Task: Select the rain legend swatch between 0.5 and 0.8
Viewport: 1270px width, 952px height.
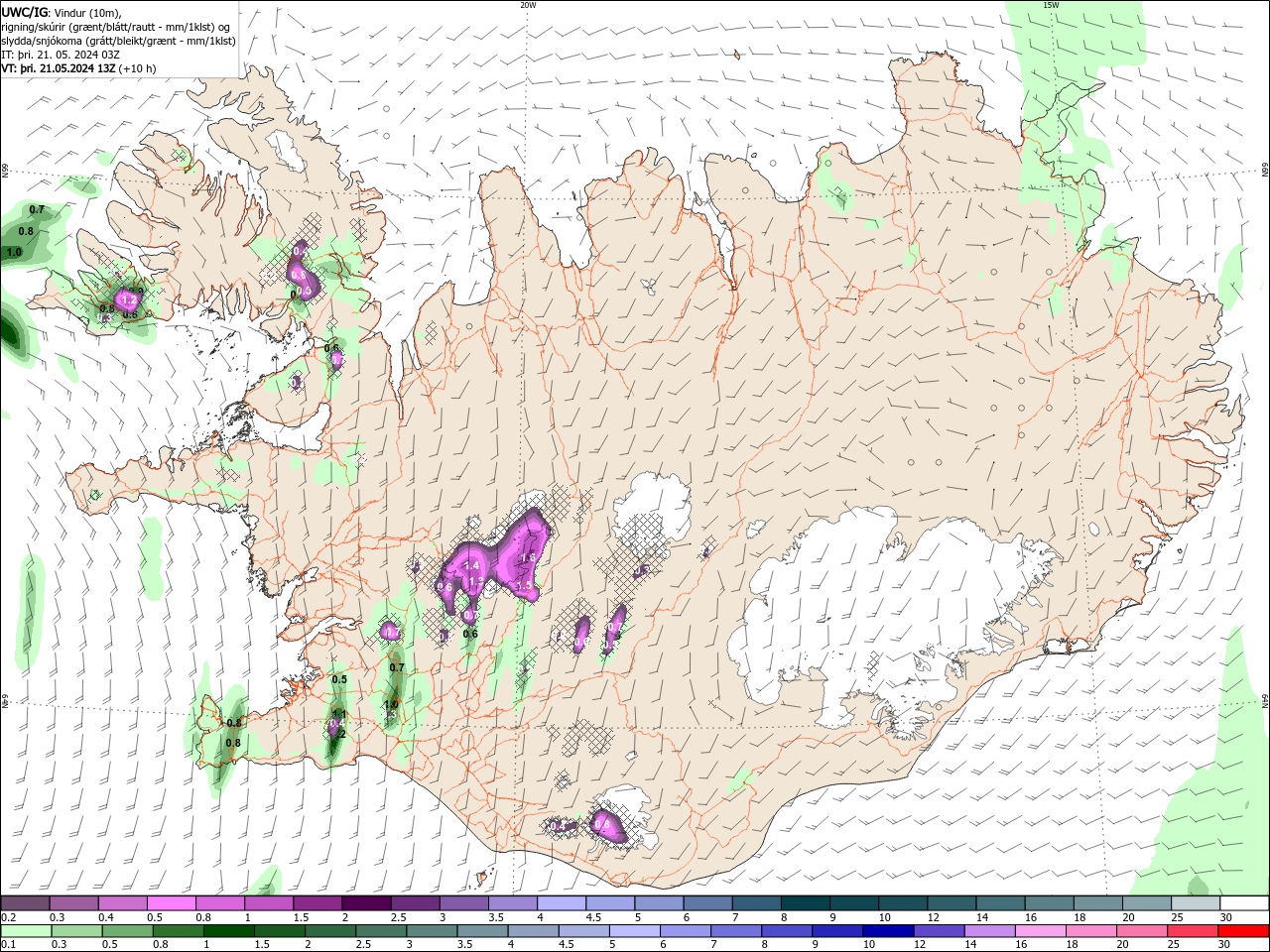Action: tap(128, 931)
